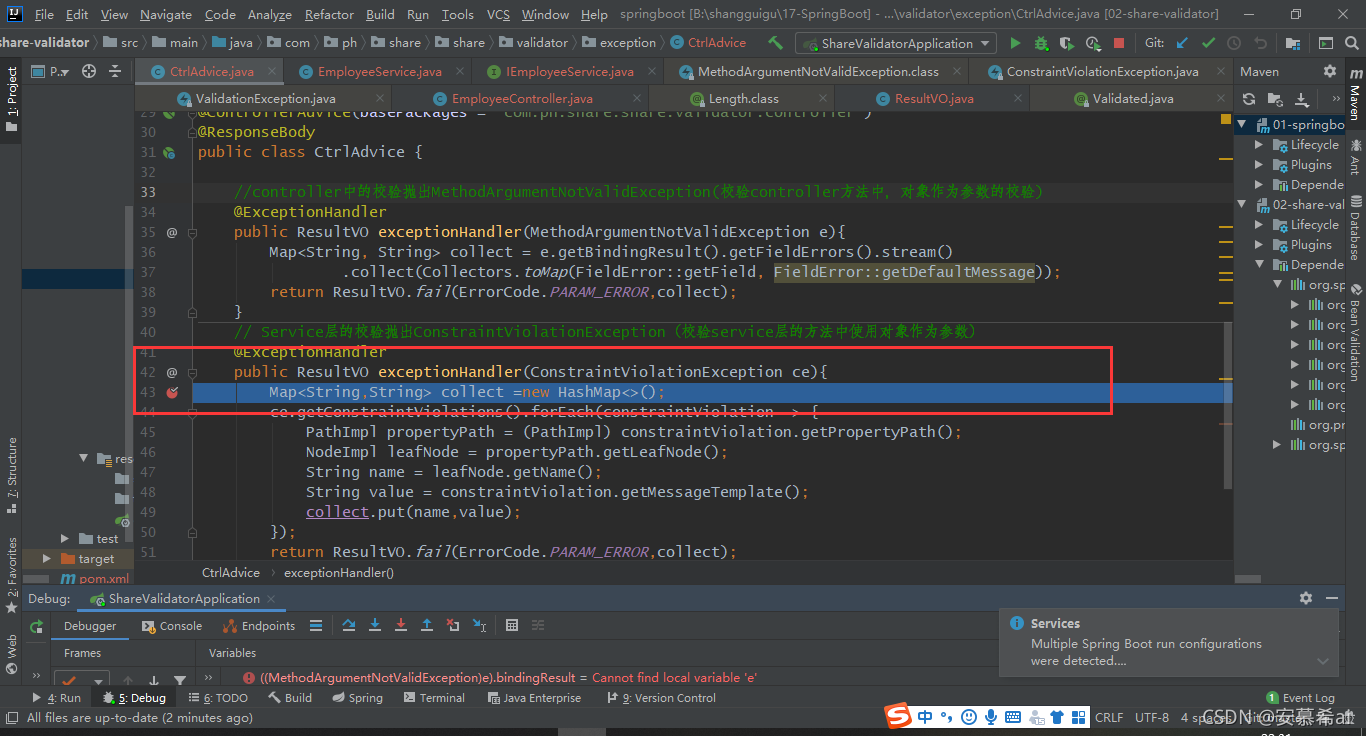Expand the test folder in Project tree
The height and width of the screenshot is (736, 1366).
[x=65, y=539]
